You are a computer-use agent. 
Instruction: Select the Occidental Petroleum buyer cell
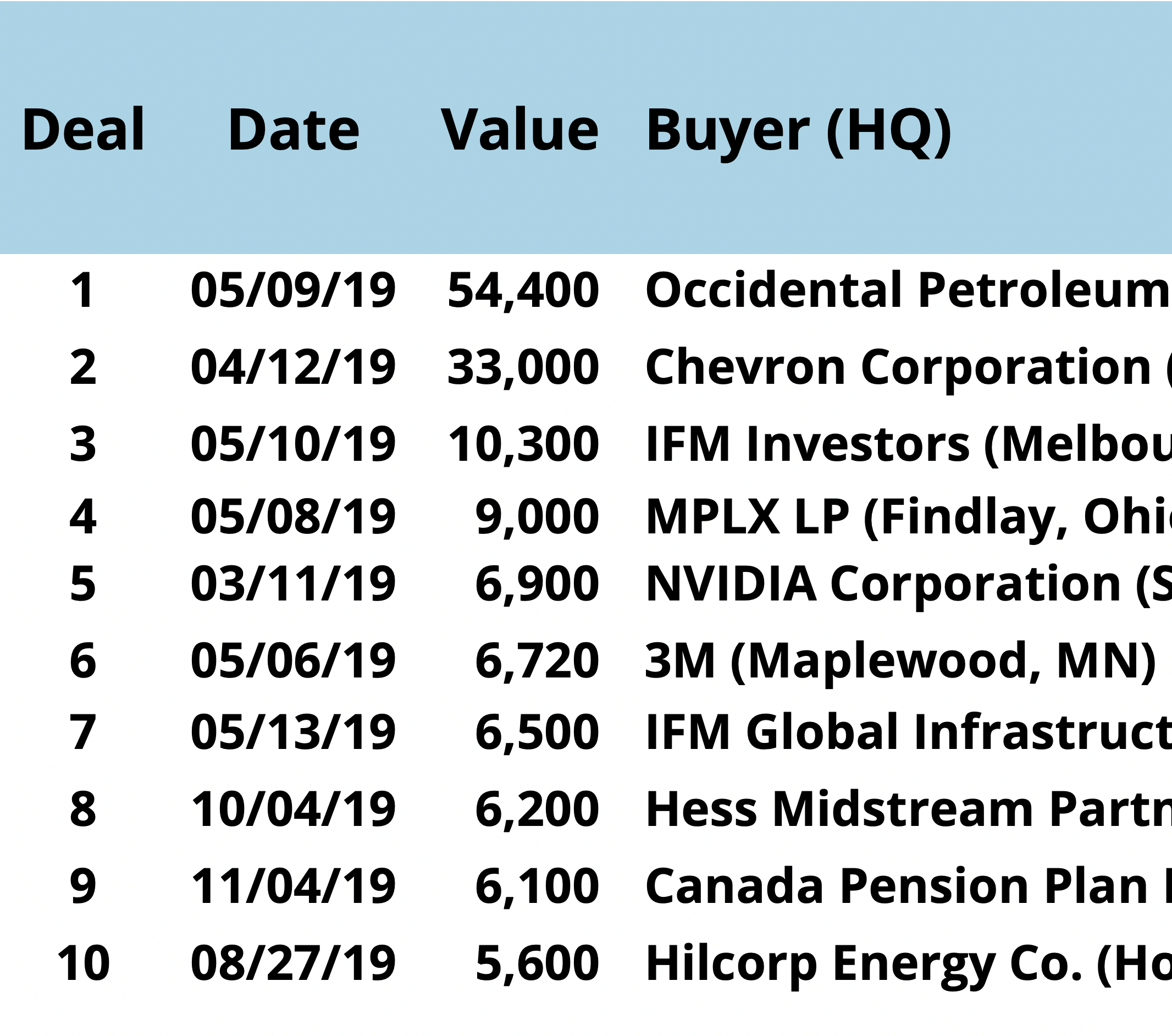point(907,290)
